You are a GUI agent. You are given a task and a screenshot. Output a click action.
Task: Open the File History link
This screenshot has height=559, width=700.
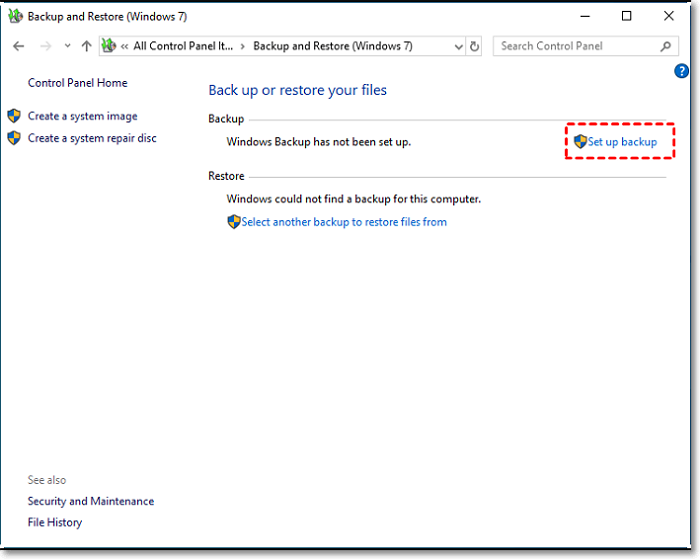point(55,522)
